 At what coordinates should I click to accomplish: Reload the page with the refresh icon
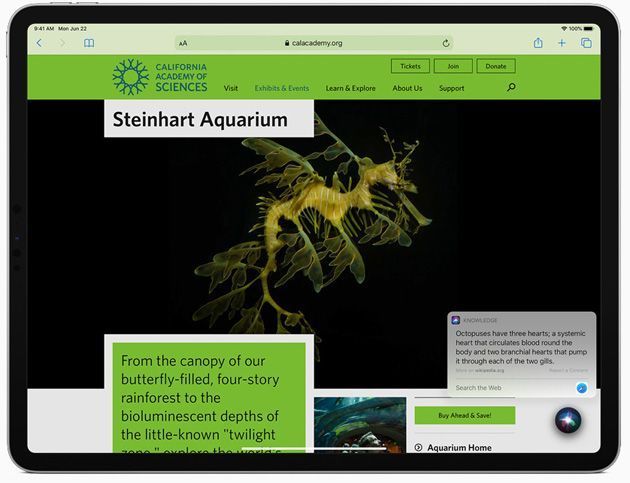tap(446, 43)
